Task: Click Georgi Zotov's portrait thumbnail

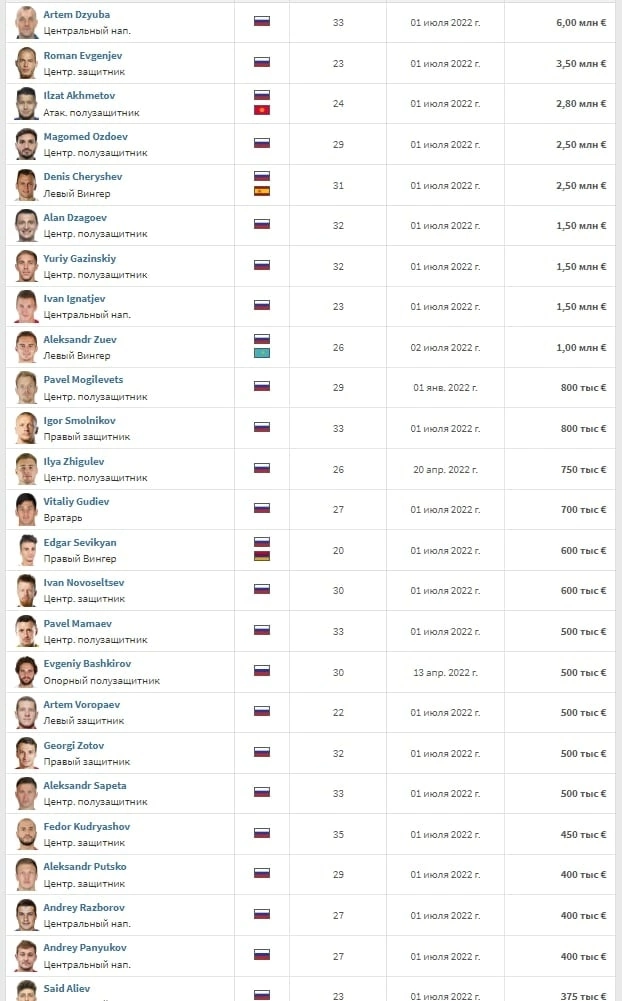Action: pos(26,752)
